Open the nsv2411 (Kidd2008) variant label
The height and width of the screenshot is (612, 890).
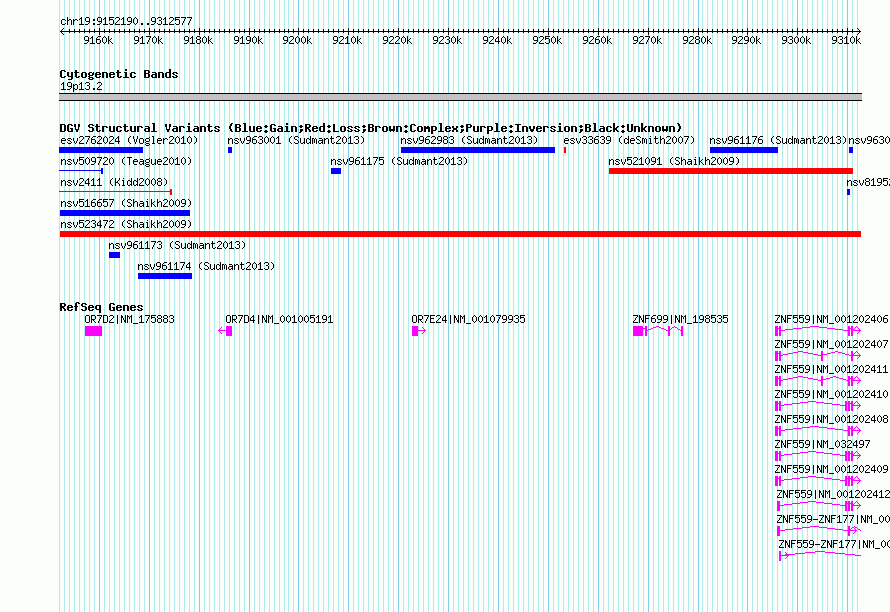(114, 182)
